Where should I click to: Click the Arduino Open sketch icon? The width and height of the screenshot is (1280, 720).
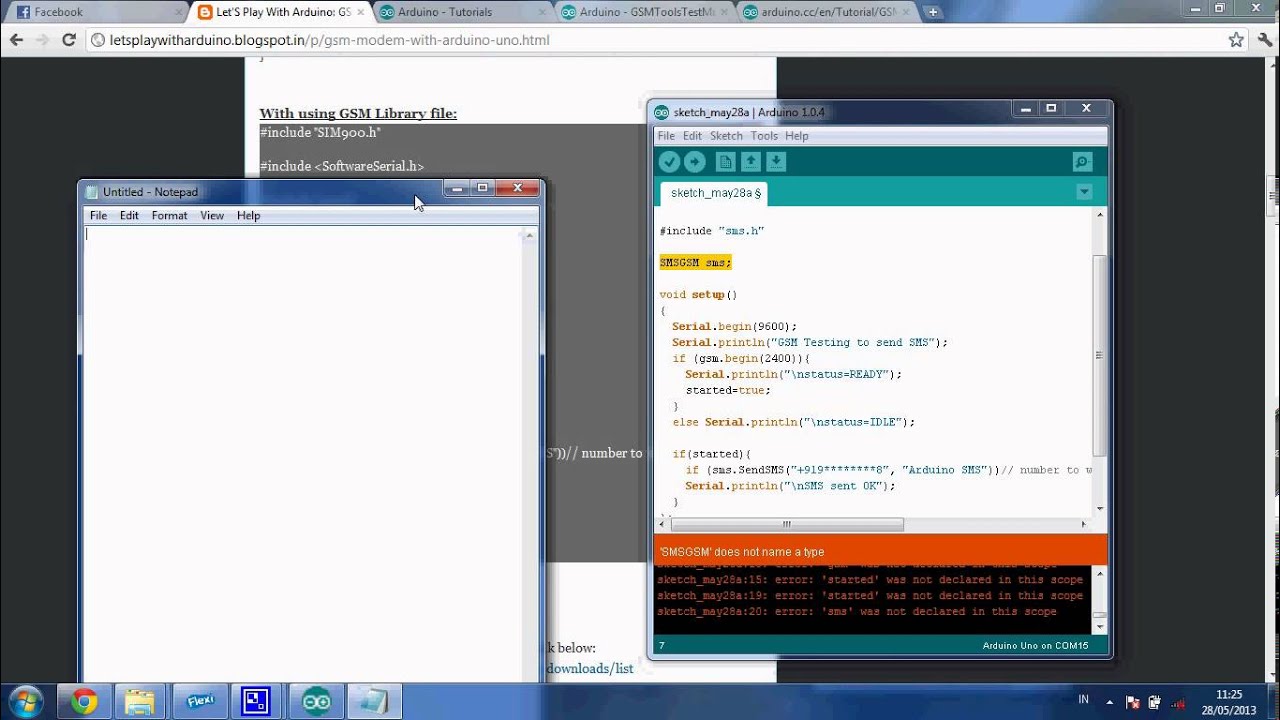[x=751, y=162]
